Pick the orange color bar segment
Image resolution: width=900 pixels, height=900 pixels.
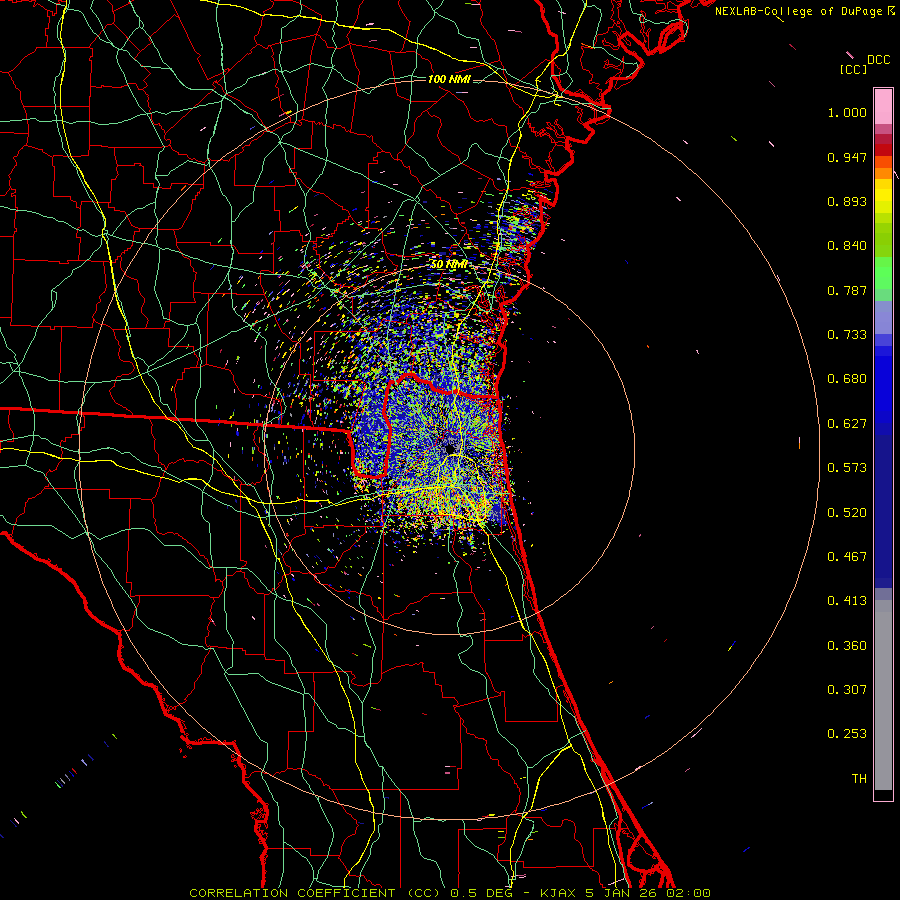pos(883,173)
